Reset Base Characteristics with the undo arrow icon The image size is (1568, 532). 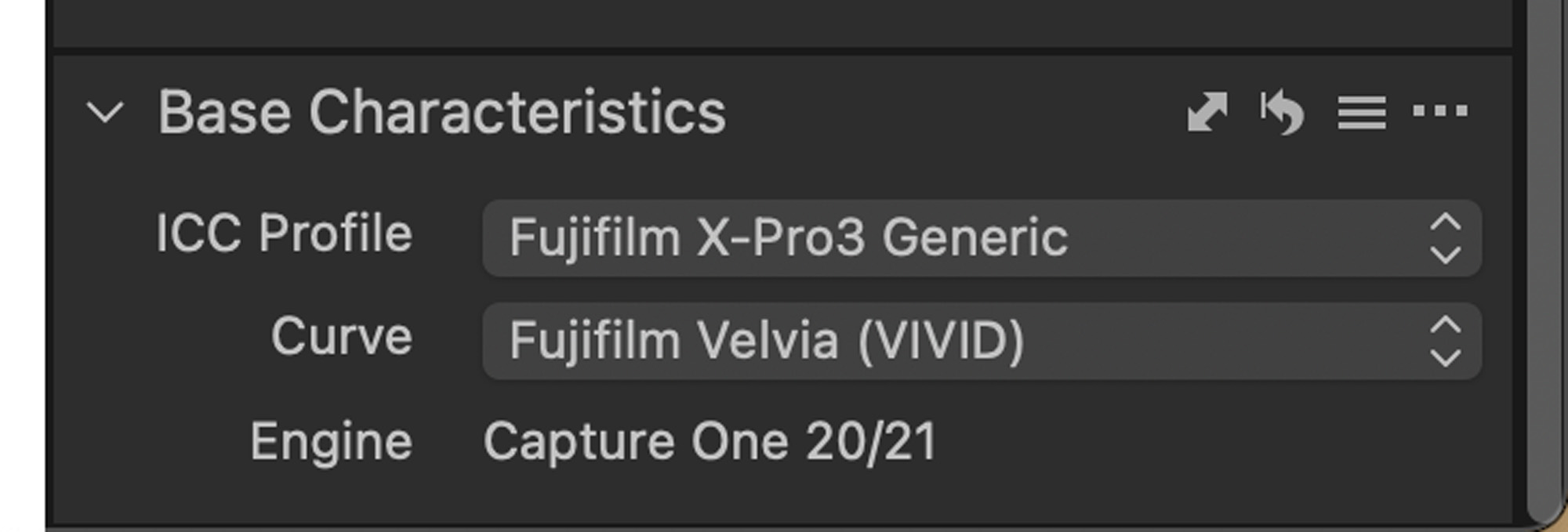[x=1282, y=113]
